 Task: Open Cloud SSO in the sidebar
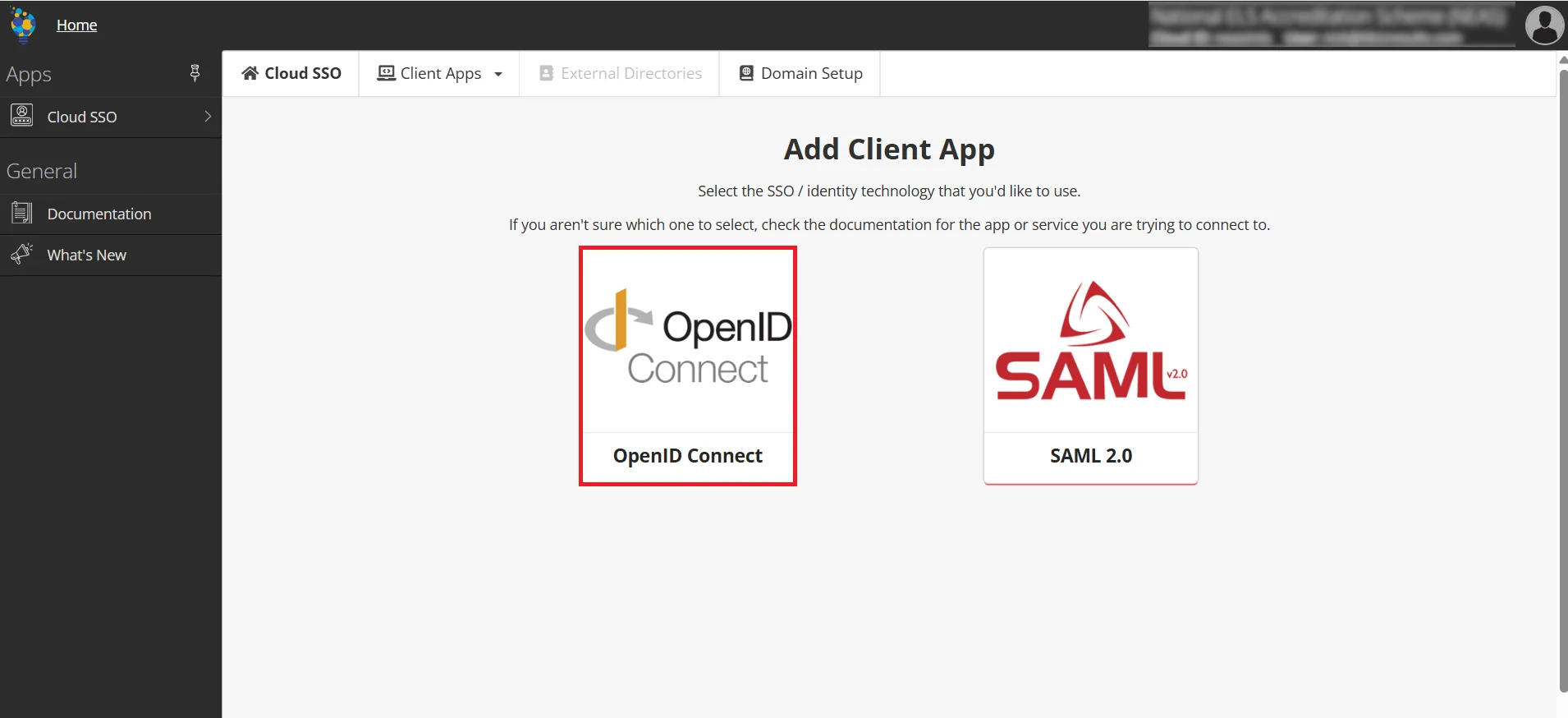pos(82,117)
